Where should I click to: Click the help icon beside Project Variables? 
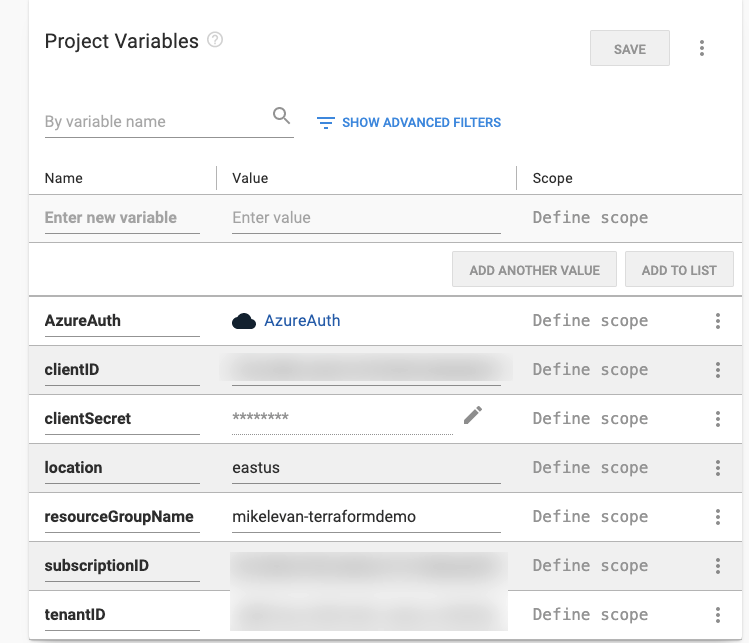point(215,41)
